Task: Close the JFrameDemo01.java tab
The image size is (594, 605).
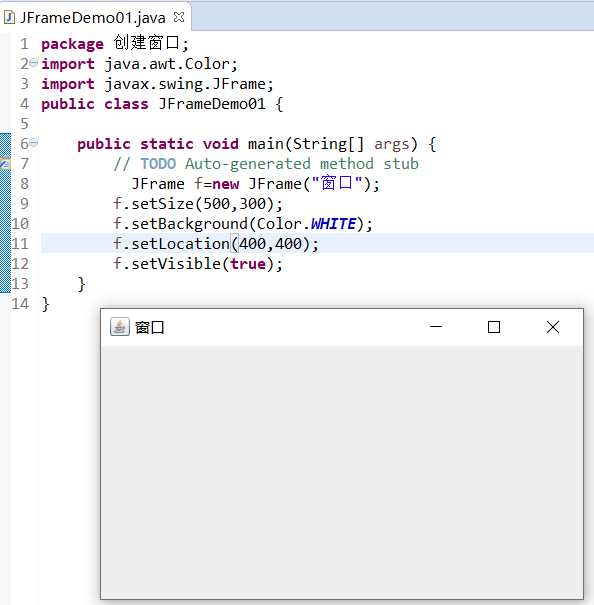Action: (x=179, y=17)
